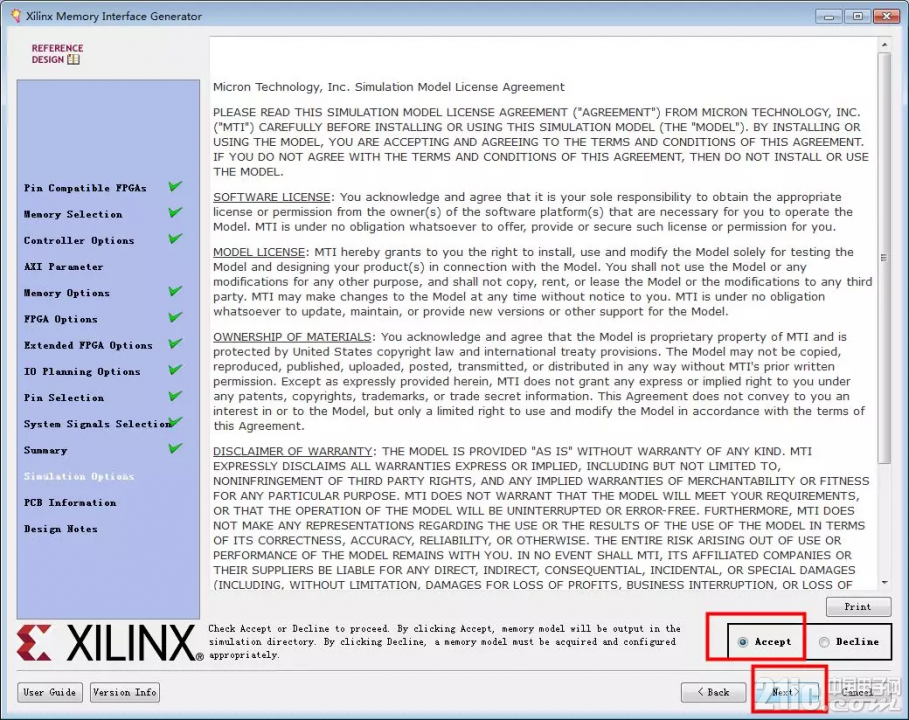Go to the FPGA Options step
The height and width of the screenshot is (720, 909).
pos(61,319)
